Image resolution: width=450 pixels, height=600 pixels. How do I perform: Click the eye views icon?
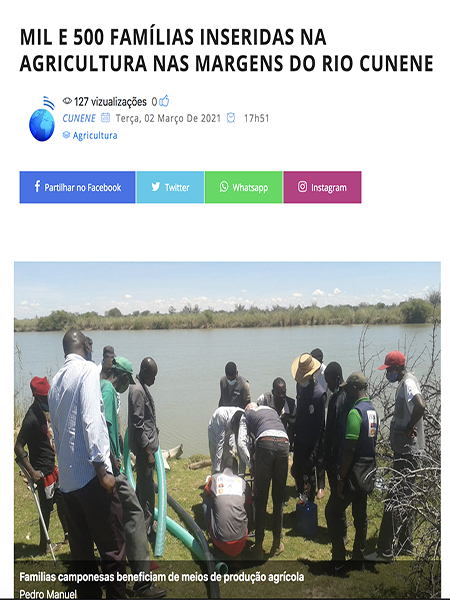[x=67, y=101]
